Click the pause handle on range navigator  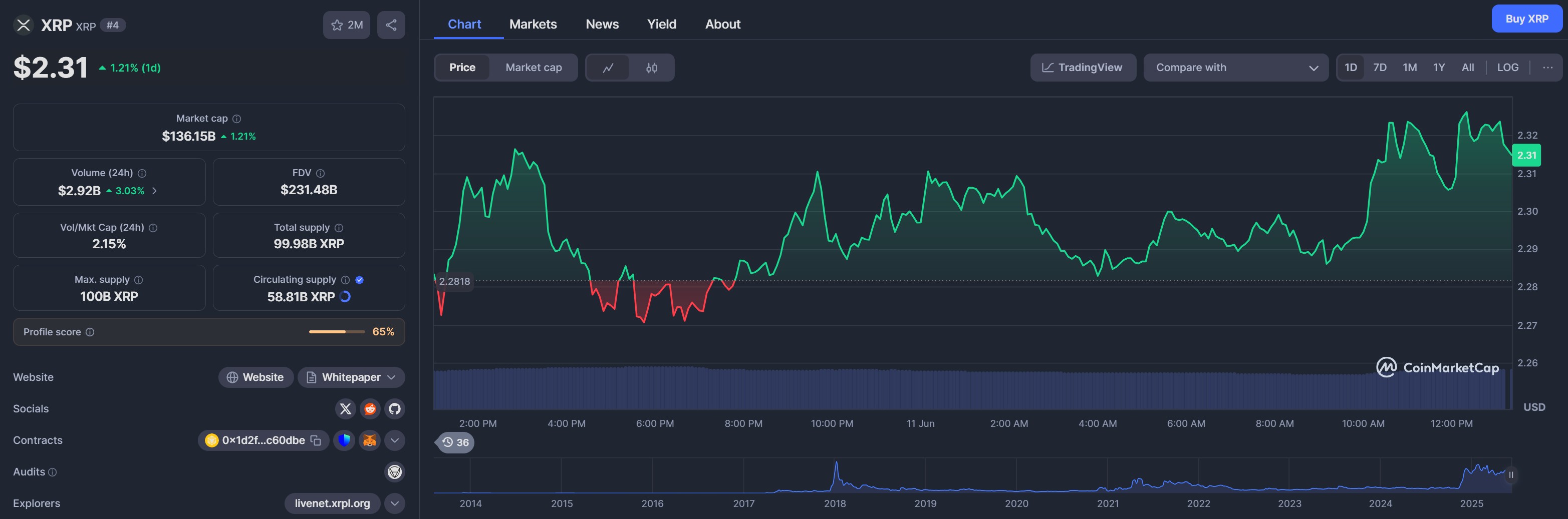coord(1510,474)
